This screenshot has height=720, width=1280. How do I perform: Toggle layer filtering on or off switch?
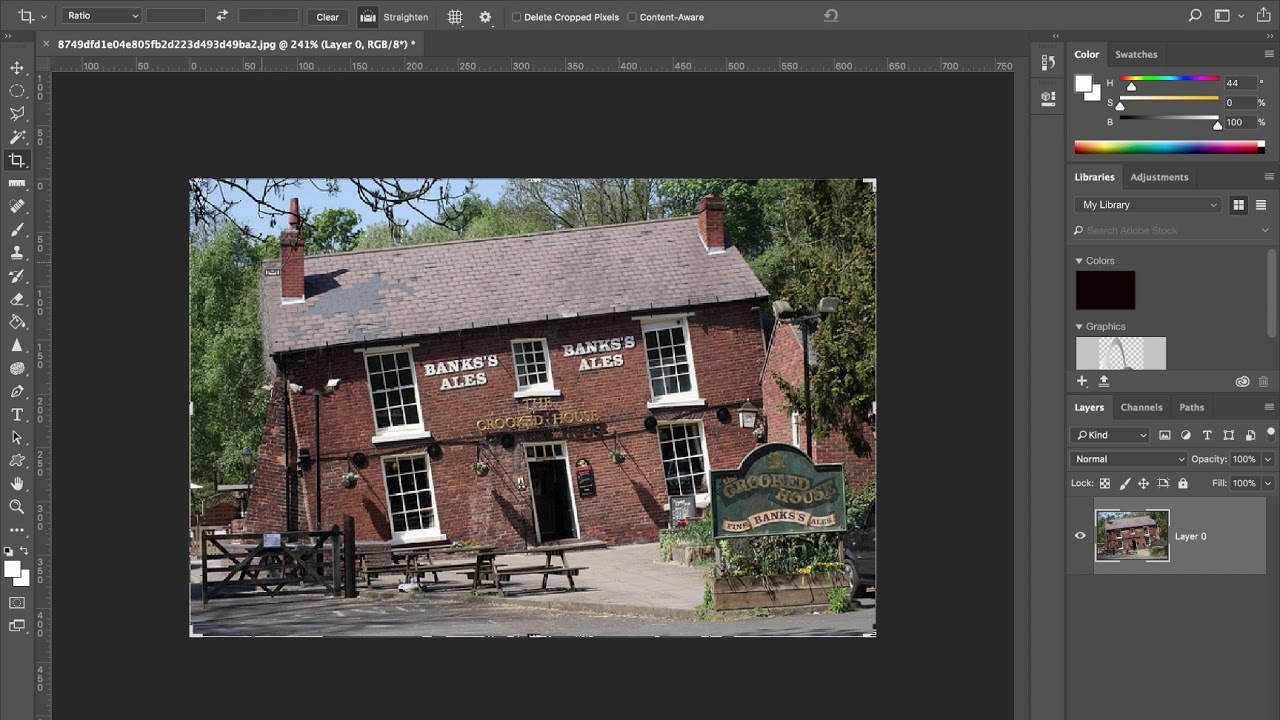[1271, 433]
